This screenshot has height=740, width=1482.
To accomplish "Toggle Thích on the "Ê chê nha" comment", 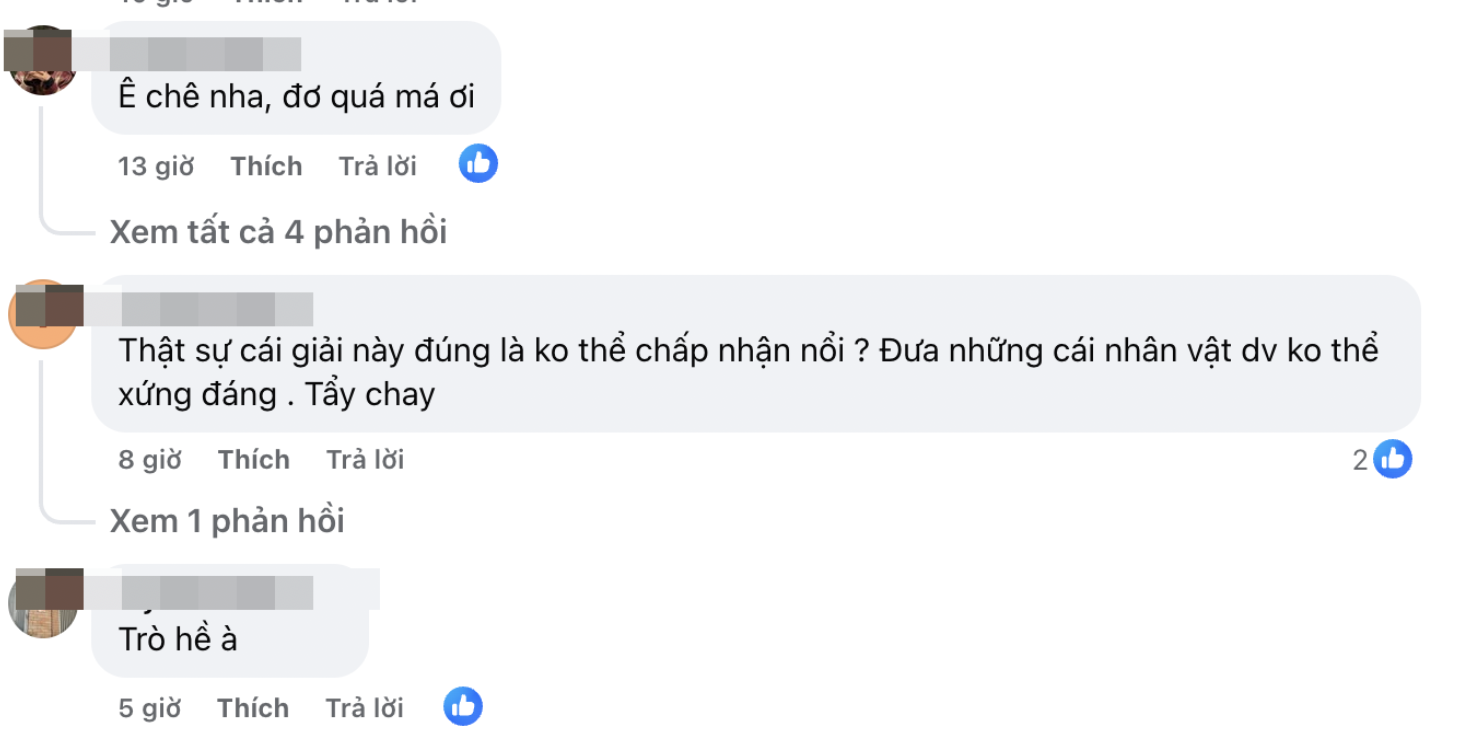I will [266, 166].
